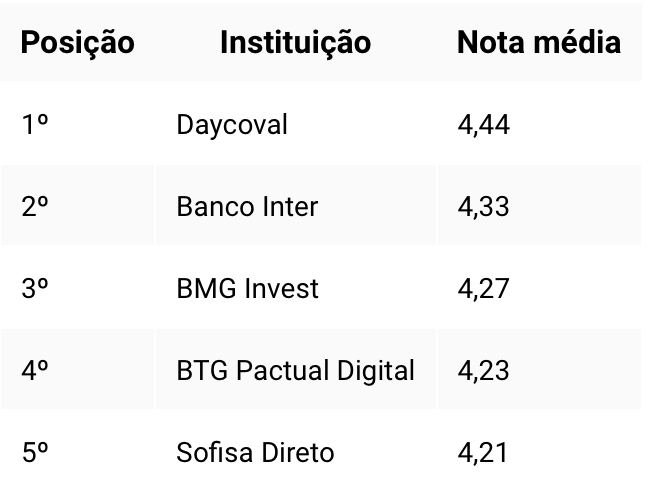Screen dimensions: 650x500
Task: Click the Nota média column header
Action: [539, 42]
